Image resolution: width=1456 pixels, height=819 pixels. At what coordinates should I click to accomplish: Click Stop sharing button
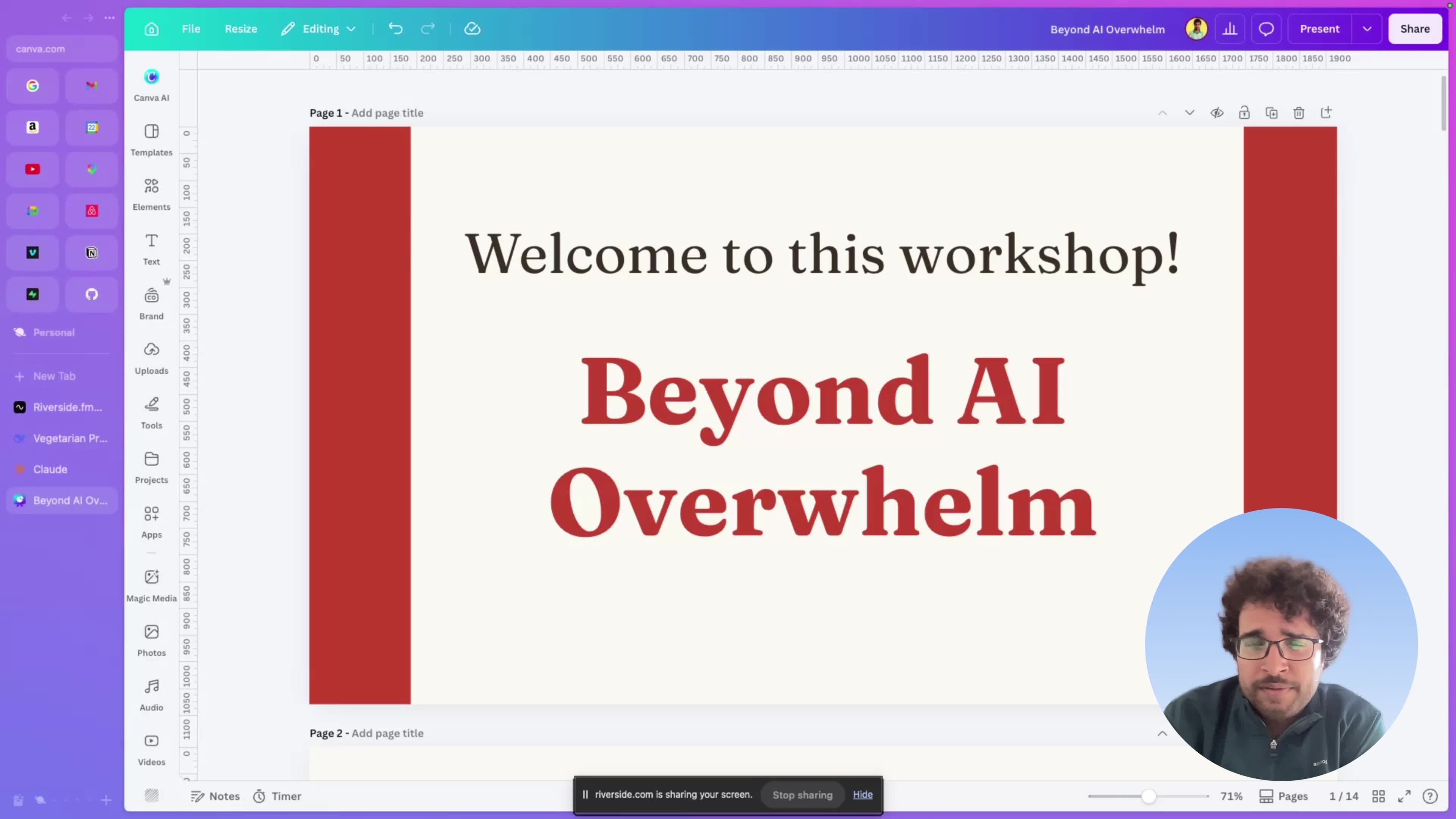(802, 795)
